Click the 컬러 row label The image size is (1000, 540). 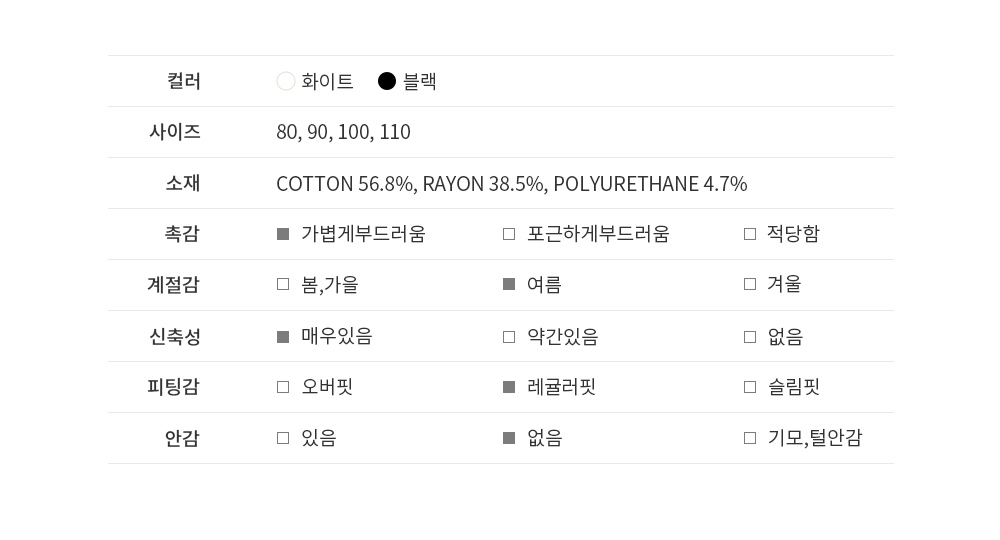[184, 81]
